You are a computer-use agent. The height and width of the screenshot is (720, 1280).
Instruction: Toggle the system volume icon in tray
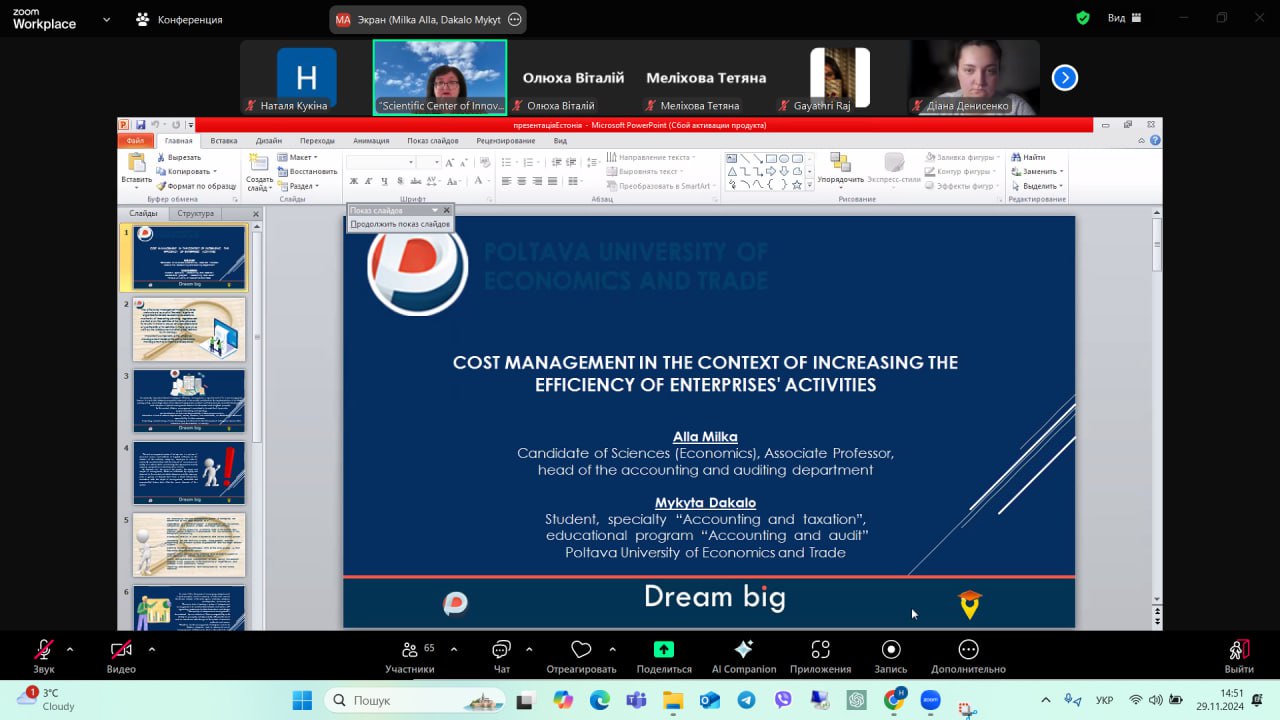click(x=1156, y=700)
